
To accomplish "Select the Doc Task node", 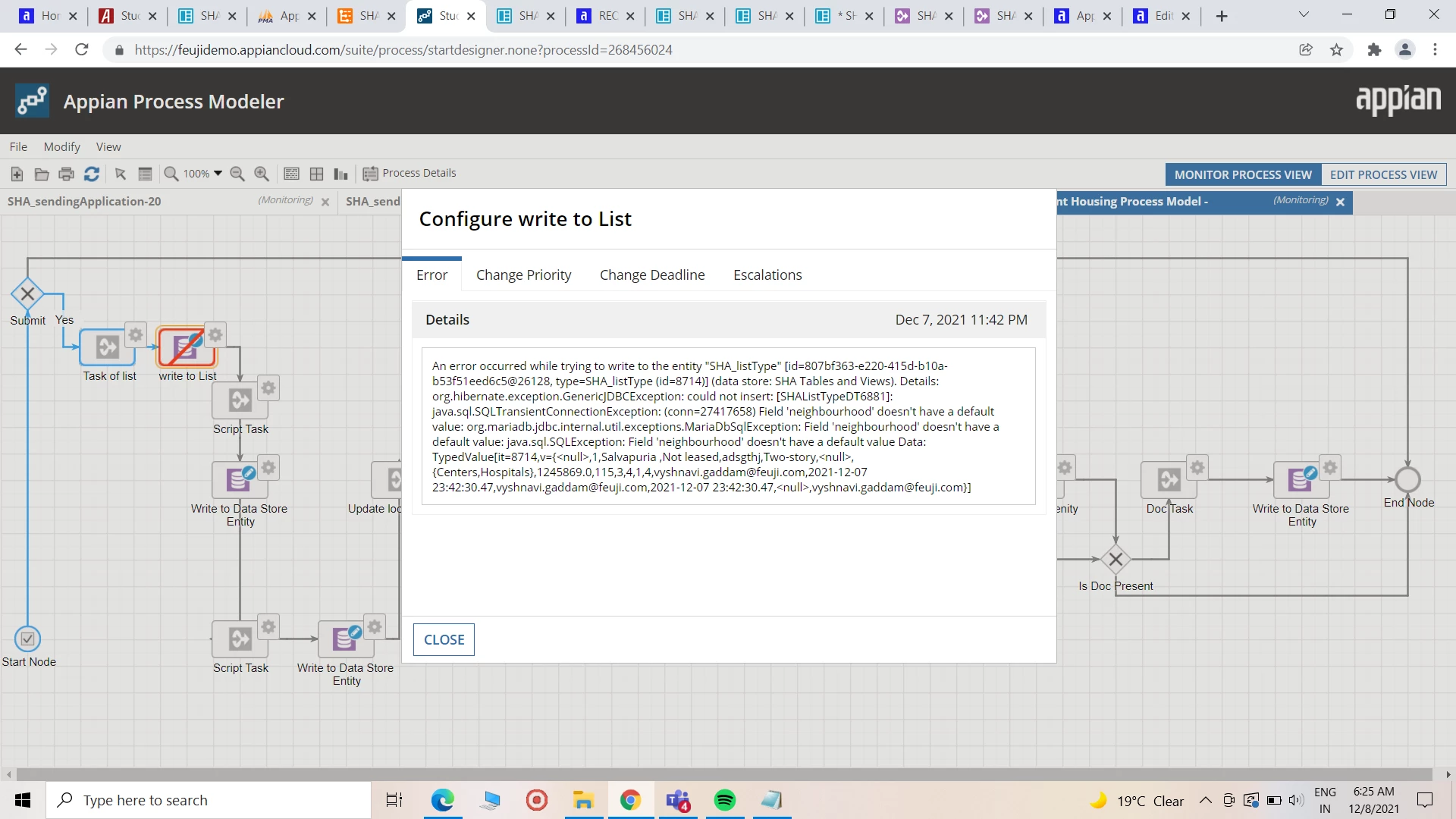I will pyautogui.click(x=1169, y=479).
